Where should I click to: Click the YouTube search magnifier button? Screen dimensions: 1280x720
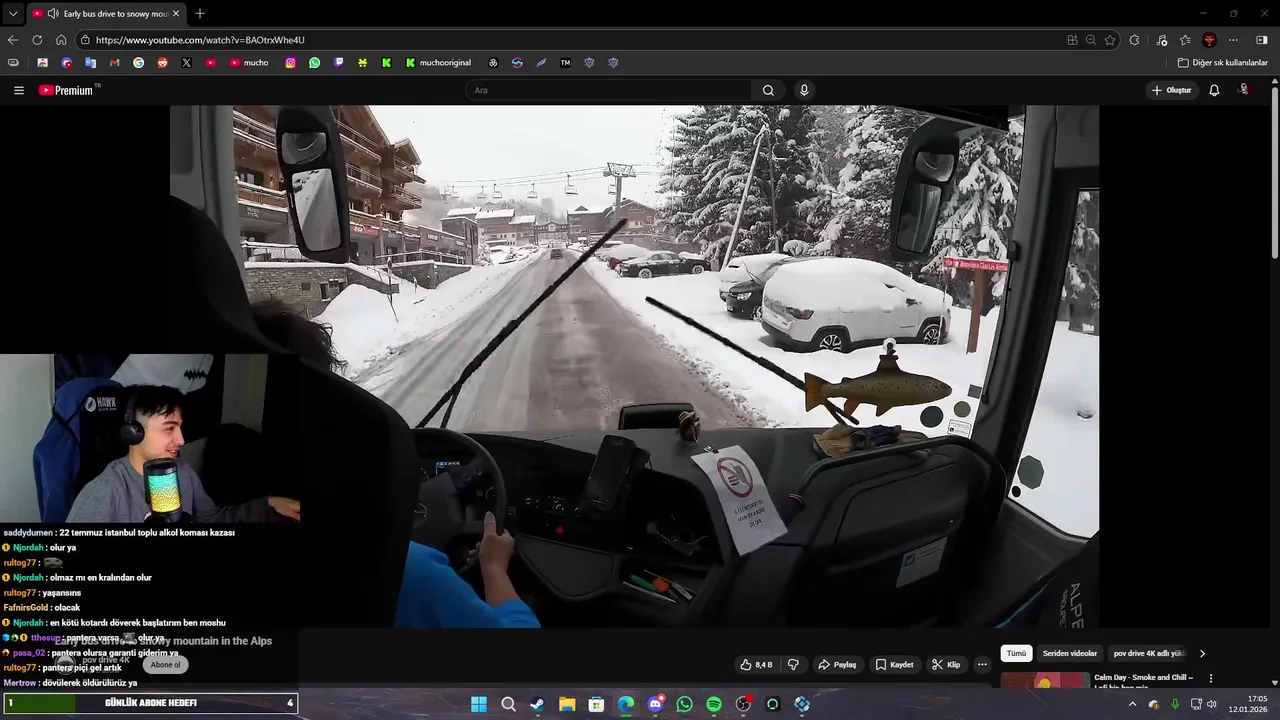768,90
